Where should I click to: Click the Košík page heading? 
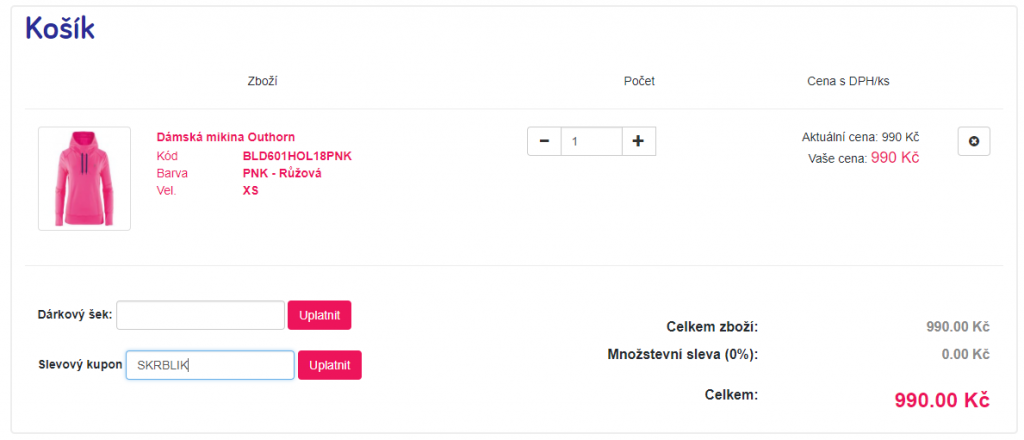point(60,29)
